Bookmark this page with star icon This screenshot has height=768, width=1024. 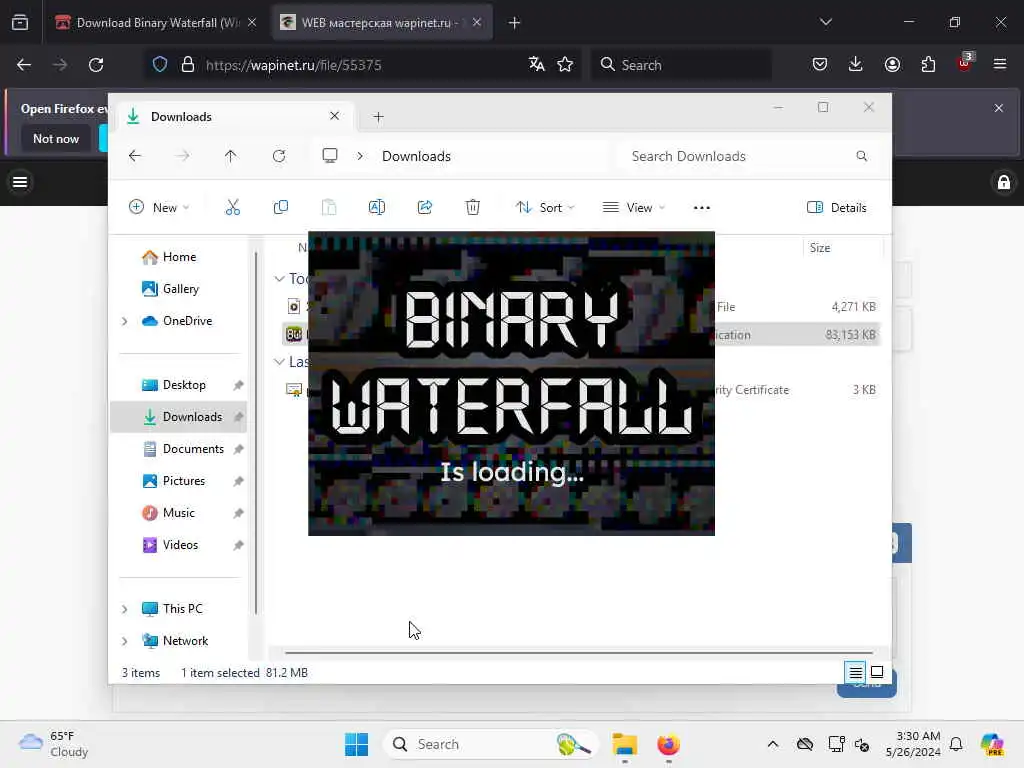coord(565,64)
